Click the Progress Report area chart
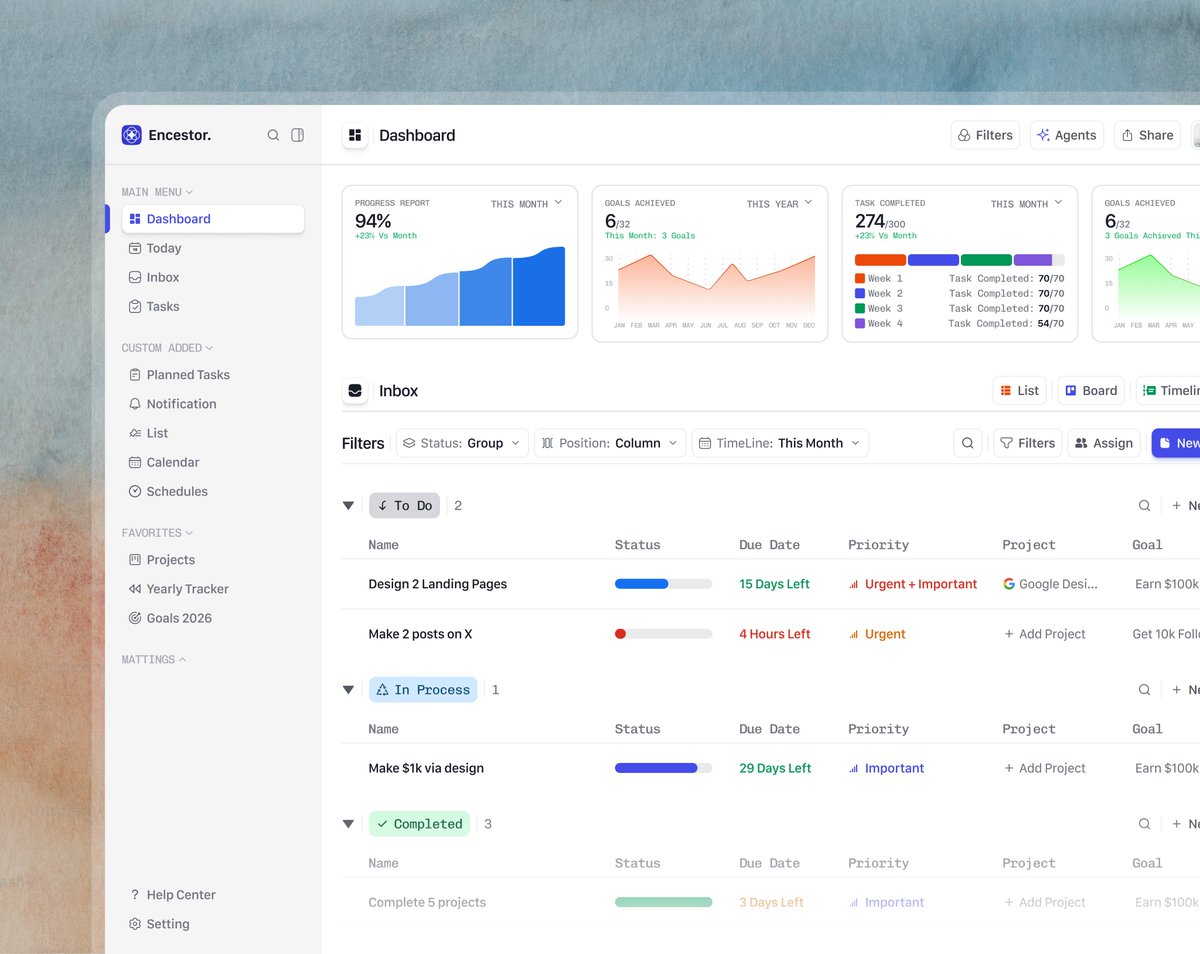1200x954 pixels. (460, 286)
